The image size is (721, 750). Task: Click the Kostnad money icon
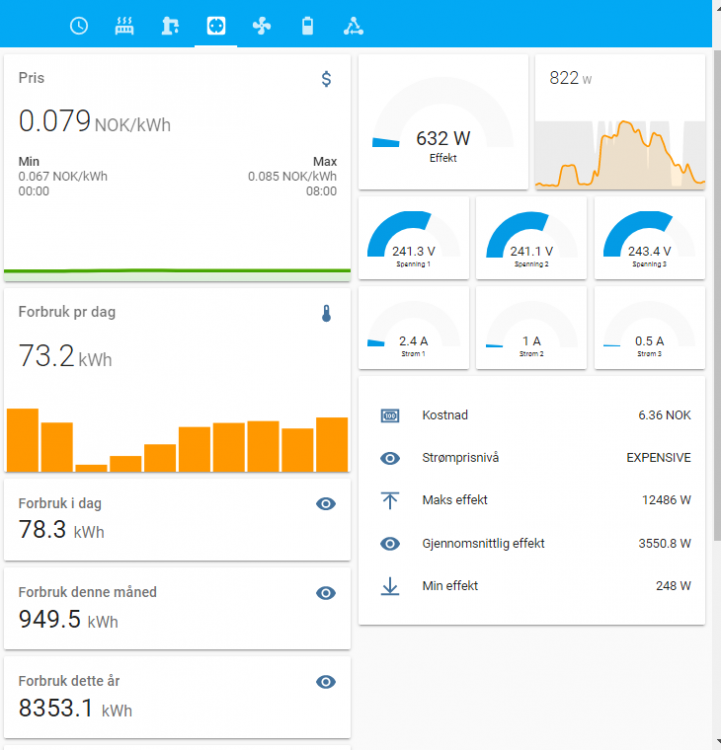(390, 415)
